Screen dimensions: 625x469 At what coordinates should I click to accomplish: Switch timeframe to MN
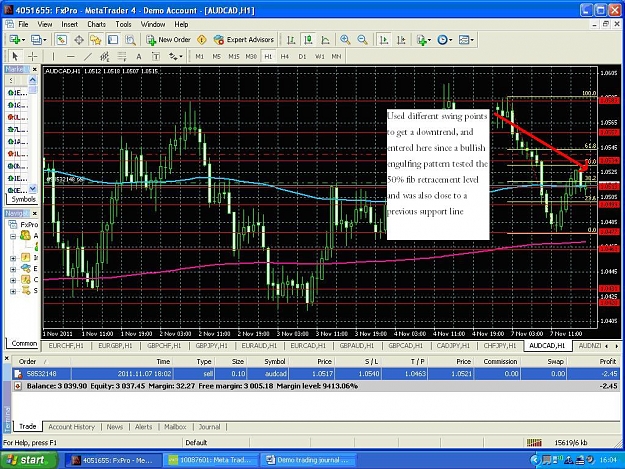tap(336, 57)
